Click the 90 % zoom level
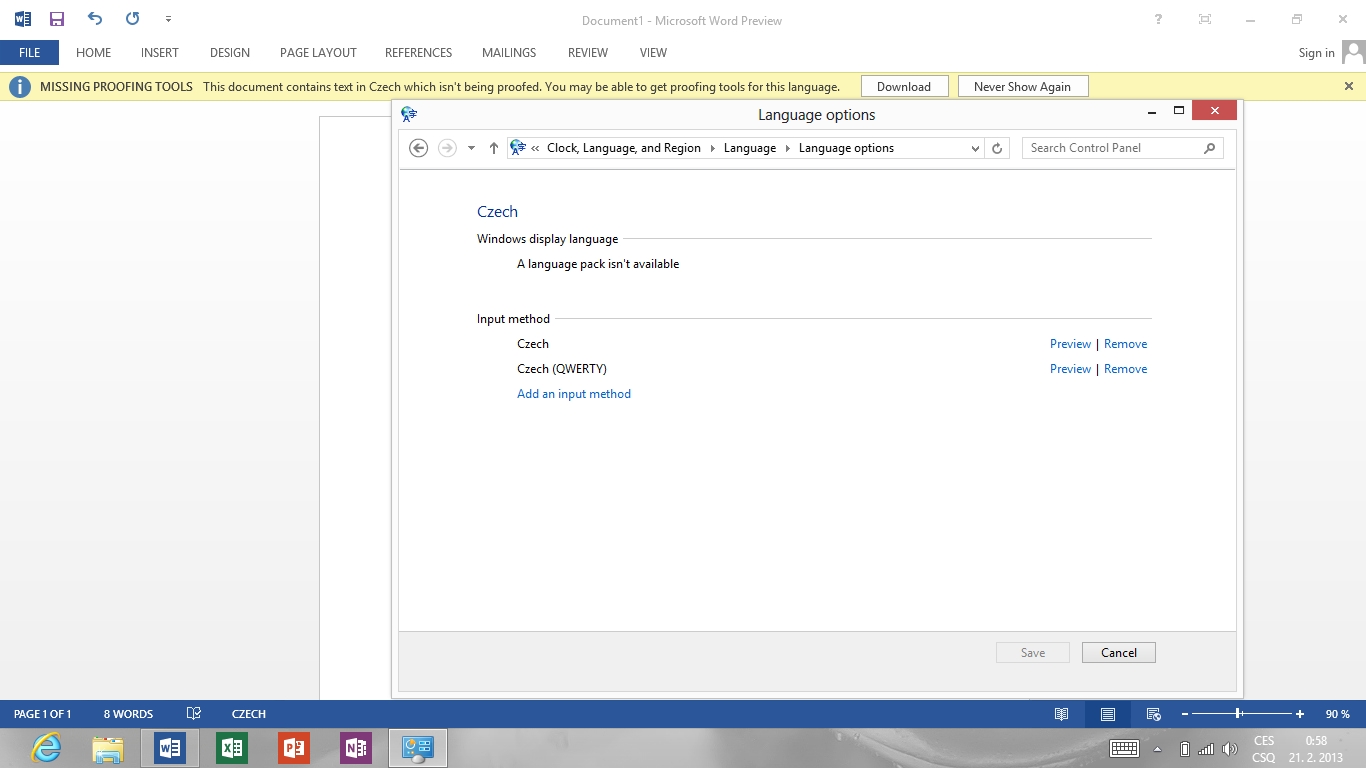 point(1338,714)
